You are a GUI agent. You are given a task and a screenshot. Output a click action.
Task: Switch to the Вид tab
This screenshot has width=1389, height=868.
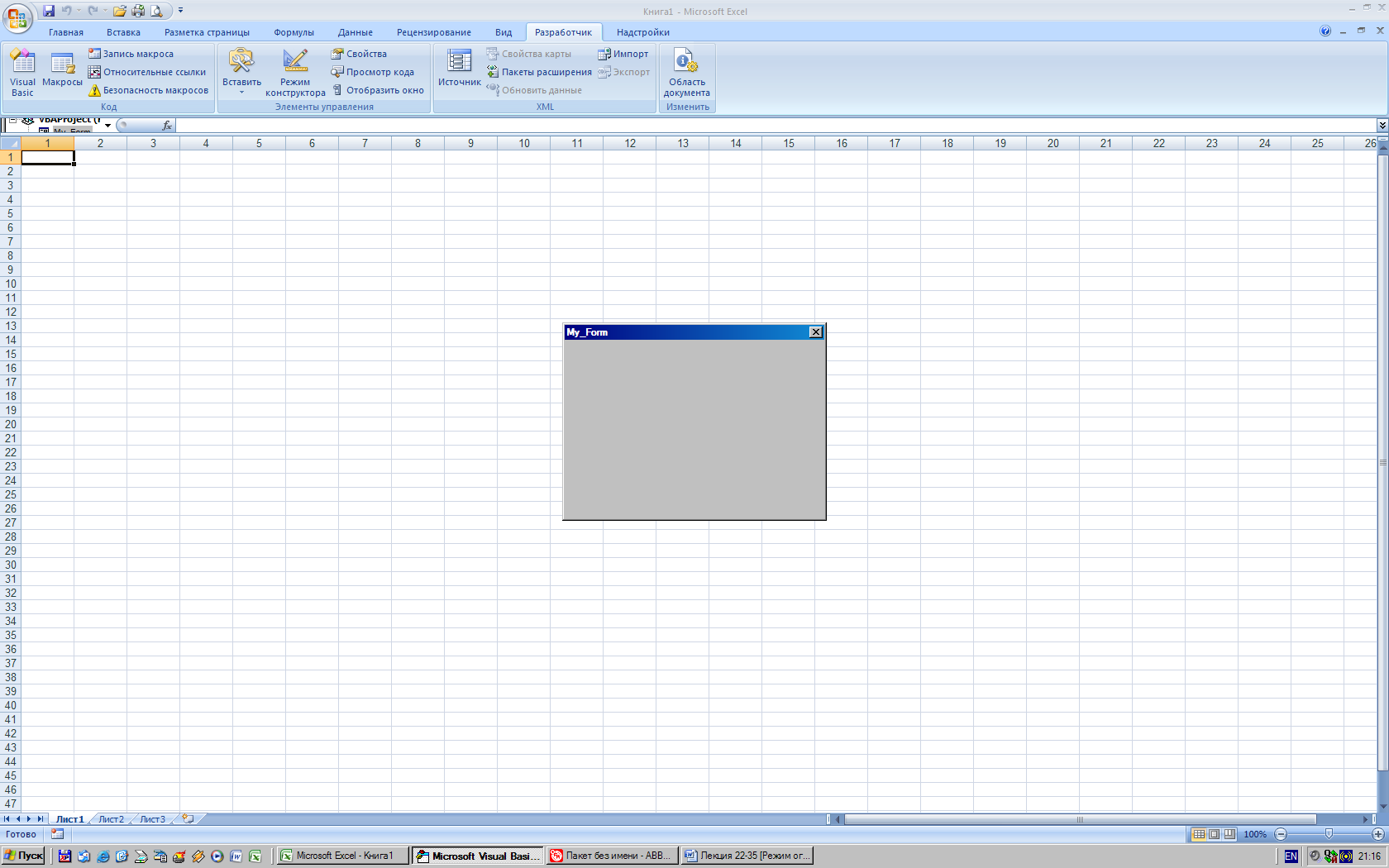pyautogui.click(x=504, y=32)
